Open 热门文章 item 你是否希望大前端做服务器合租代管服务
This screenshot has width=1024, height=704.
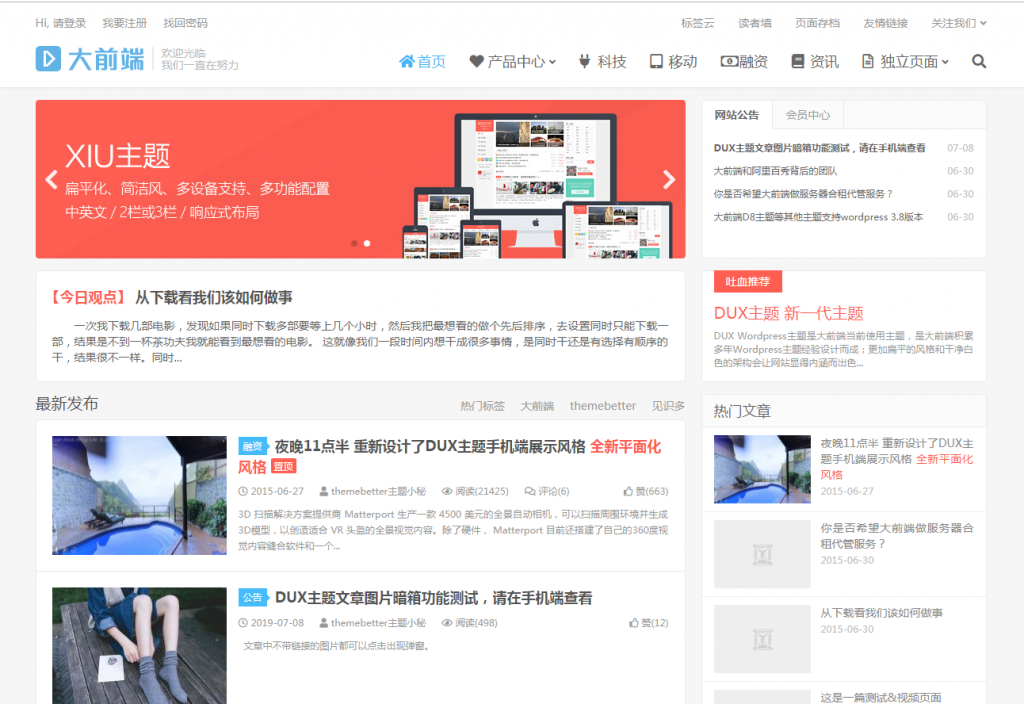(x=897, y=536)
